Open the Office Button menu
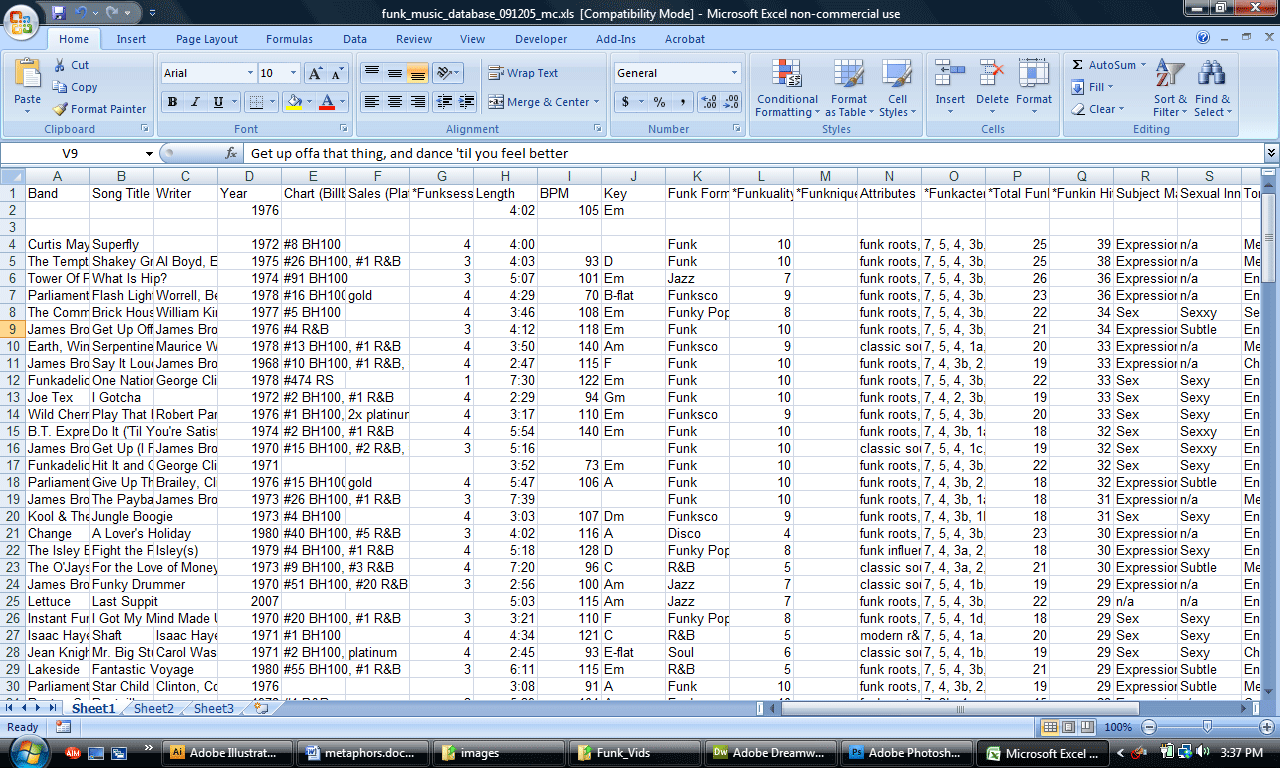The height and width of the screenshot is (768, 1280). click(x=22, y=21)
